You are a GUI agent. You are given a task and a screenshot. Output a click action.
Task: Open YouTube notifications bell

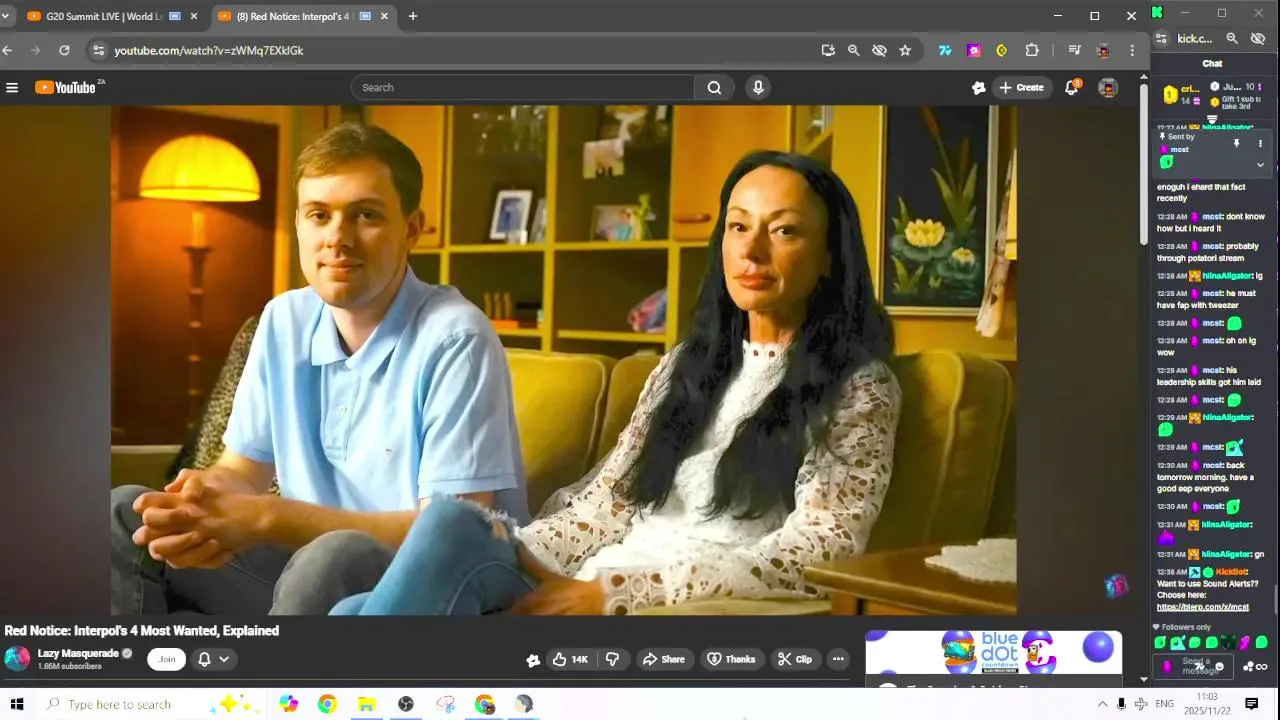coord(1071,88)
